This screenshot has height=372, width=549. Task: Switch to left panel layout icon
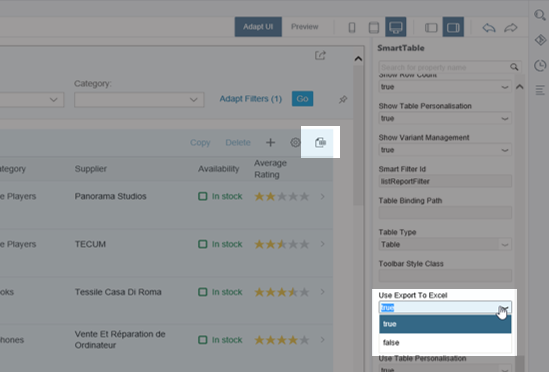click(x=431, y=27)
